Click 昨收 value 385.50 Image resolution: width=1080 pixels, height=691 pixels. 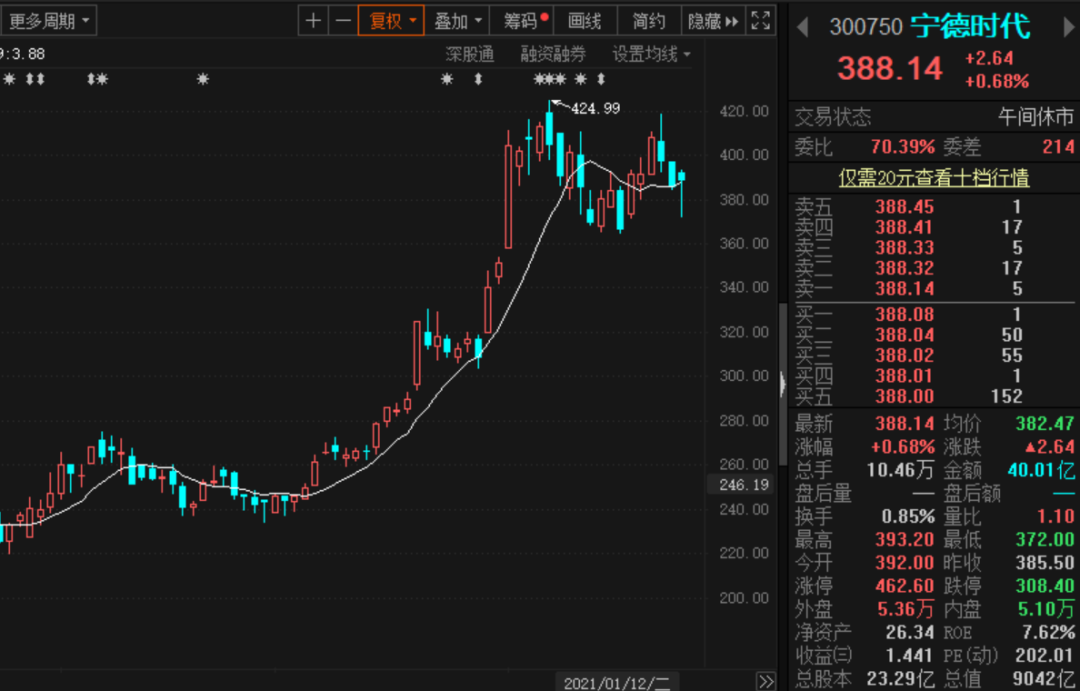tap(1044, 563)
